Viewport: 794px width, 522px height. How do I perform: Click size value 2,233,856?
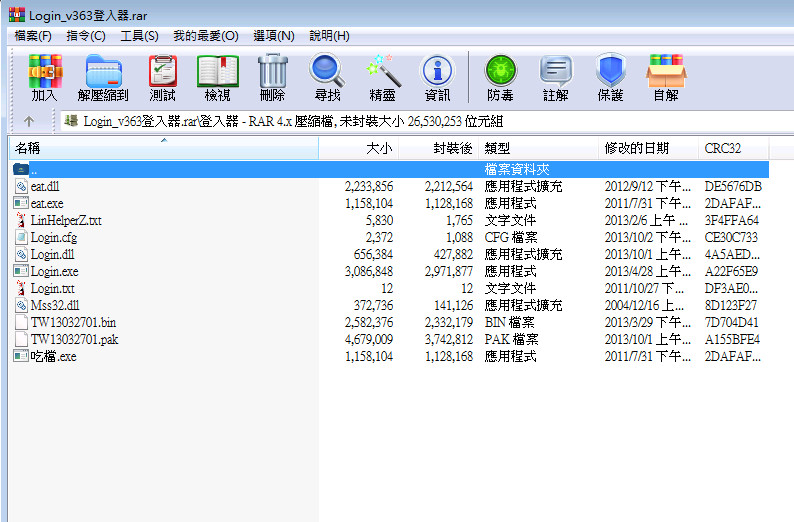point(369,186)
